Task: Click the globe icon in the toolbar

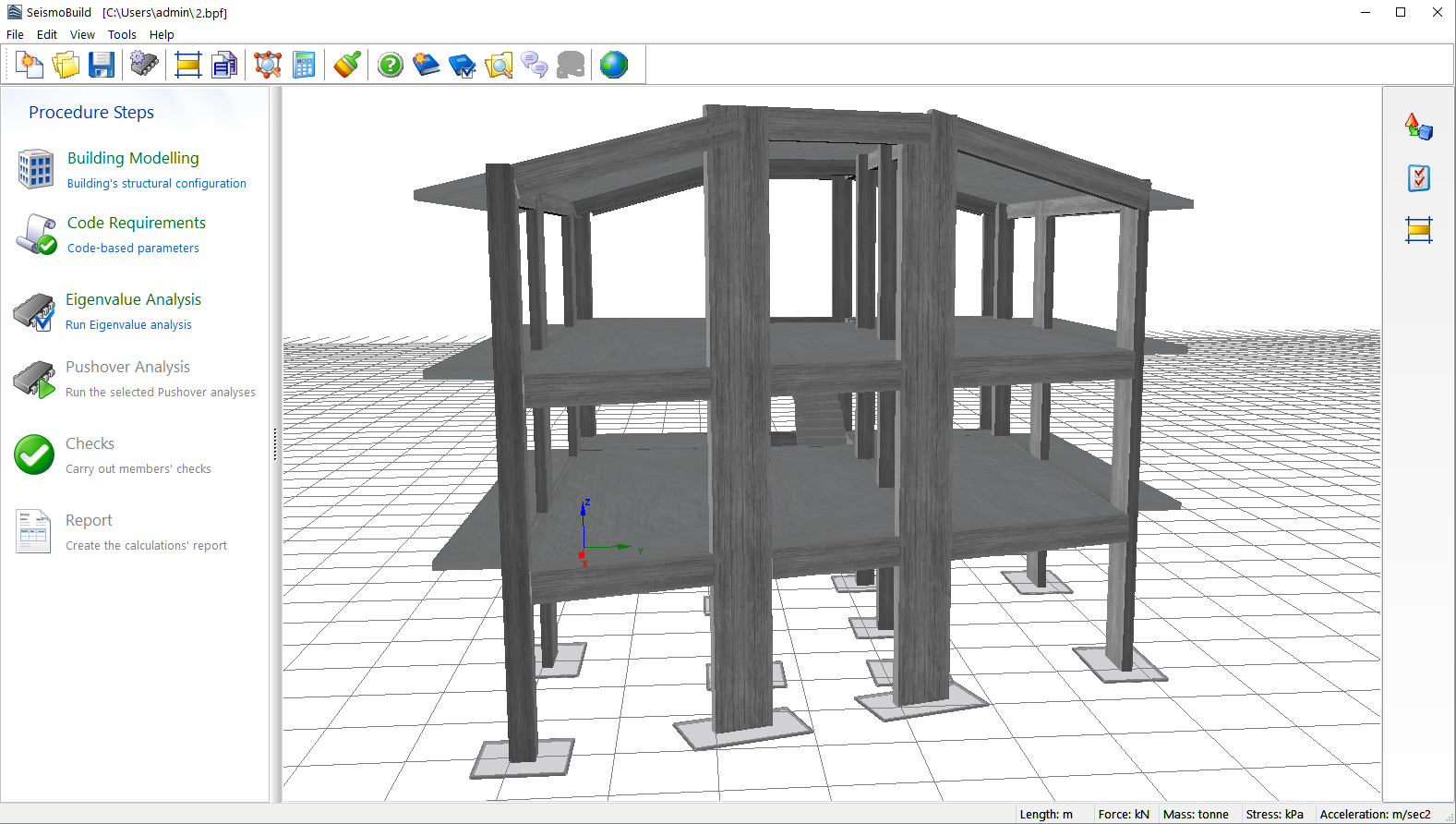Action: tap(614, 65)
